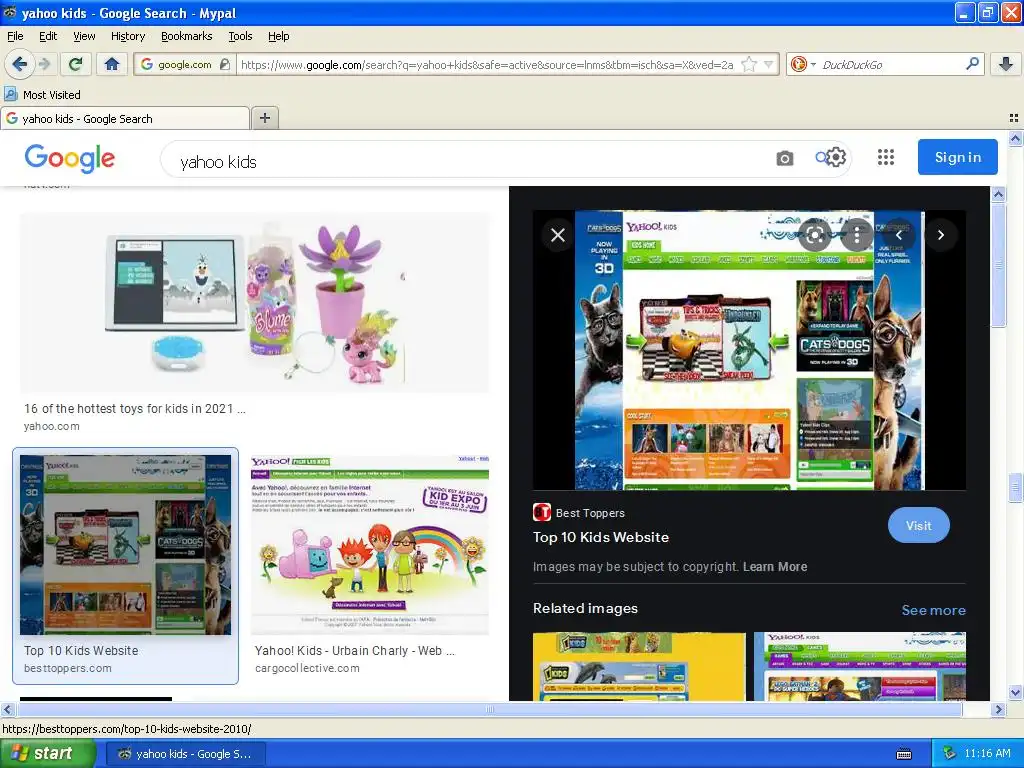
Task: Click the on-screen keyboard tray icon
Action: (904, 754)
